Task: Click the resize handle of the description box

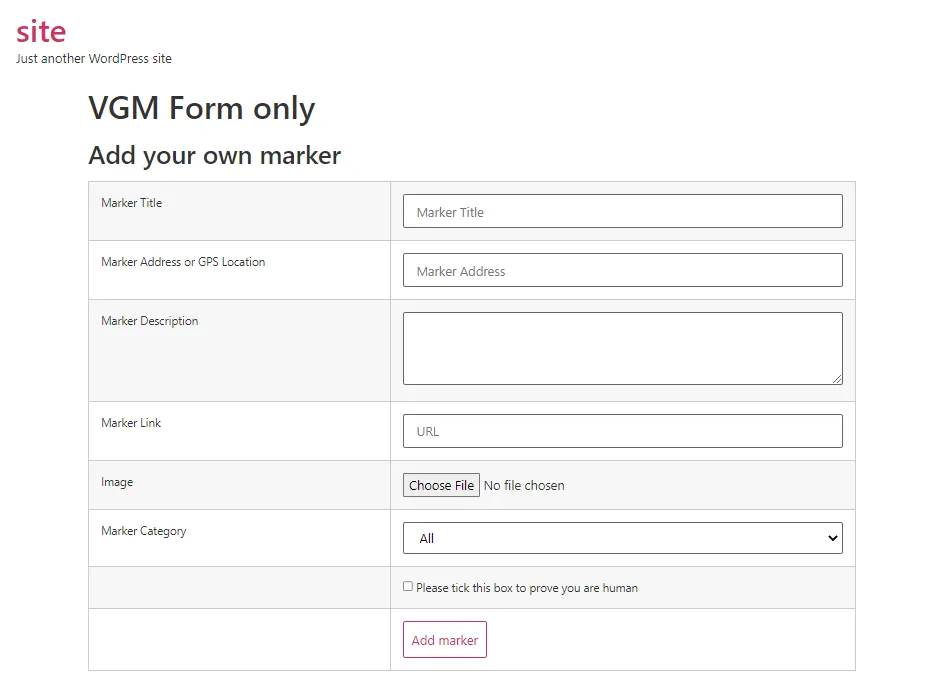Action: pos(837,378)
